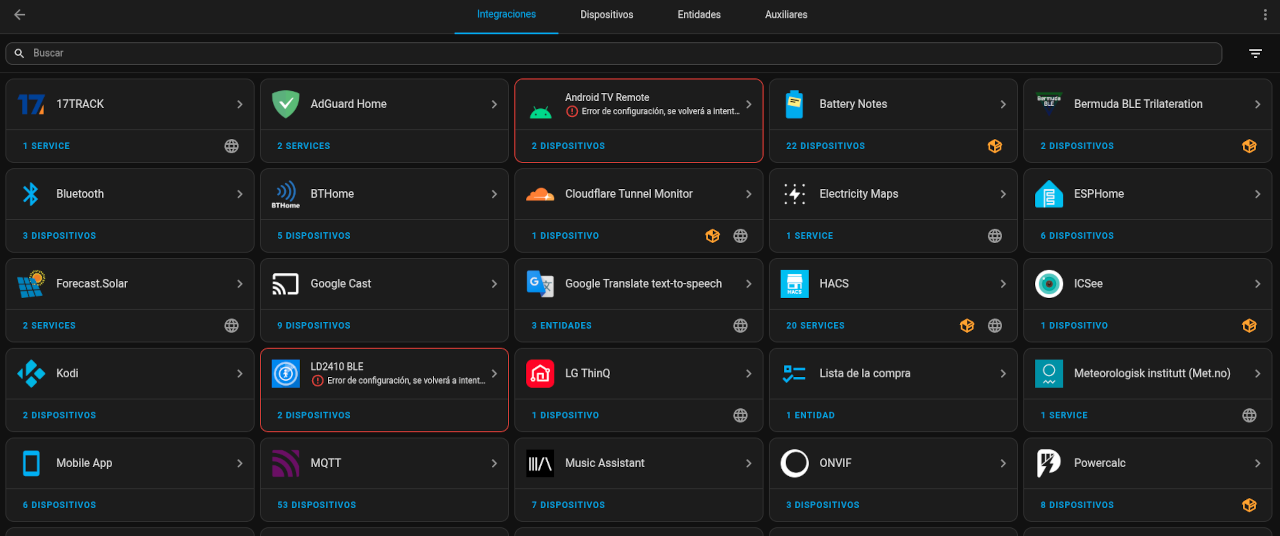Viewport: 1280px width, 536px height.
Task: Click the back arrow icon
Action: coord(20,15)
